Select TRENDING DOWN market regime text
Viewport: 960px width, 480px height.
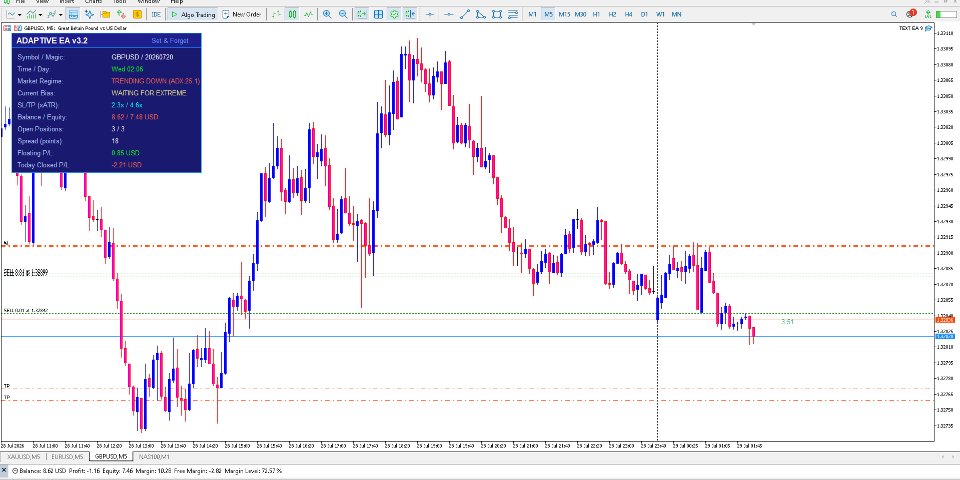(156, 81)
